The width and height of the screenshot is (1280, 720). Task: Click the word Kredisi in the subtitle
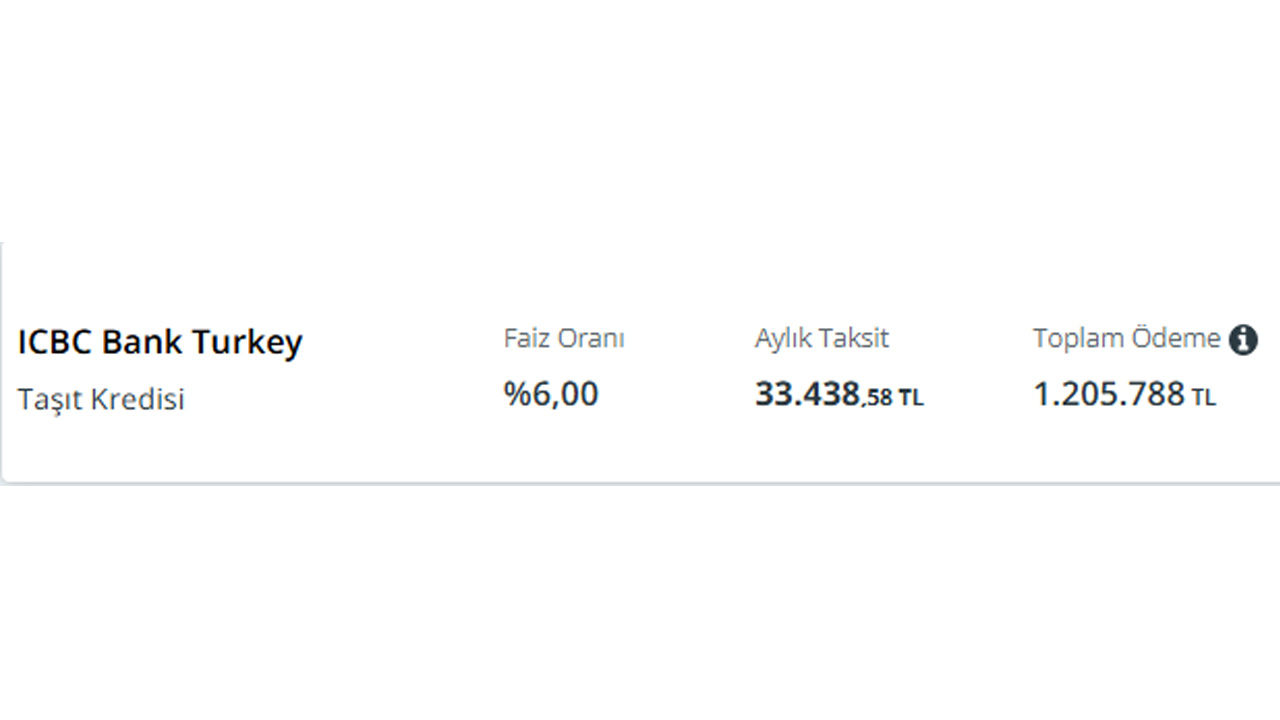click(138, 399)
